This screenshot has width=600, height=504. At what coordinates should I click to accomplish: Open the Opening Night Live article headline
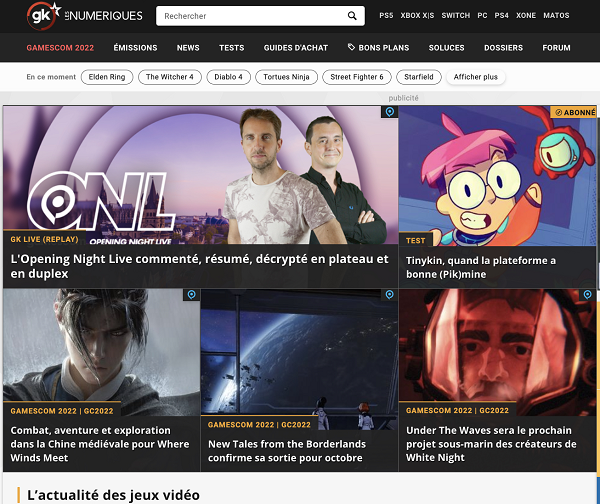199,266
